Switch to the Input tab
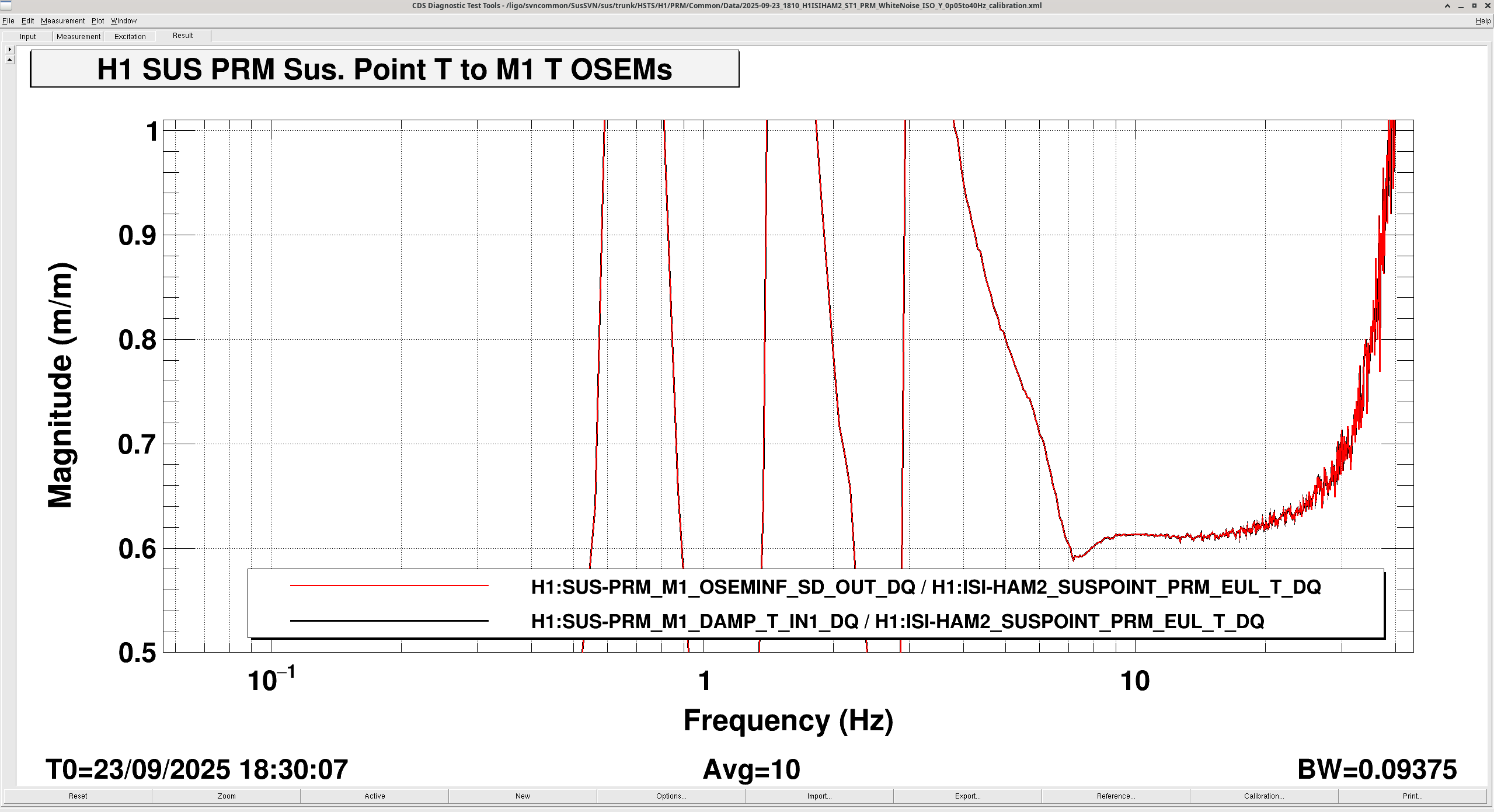 [27, 36]
